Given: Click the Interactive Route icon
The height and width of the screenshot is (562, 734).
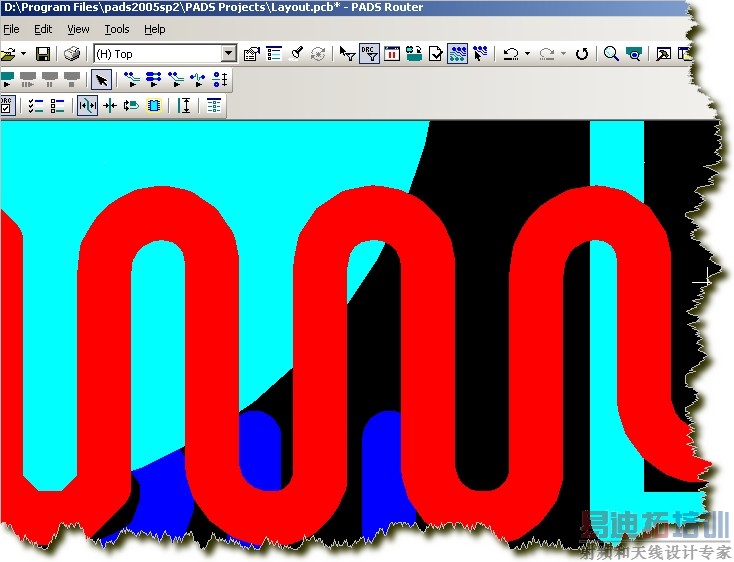Looking at the screenshot, I should pos(132,80).
